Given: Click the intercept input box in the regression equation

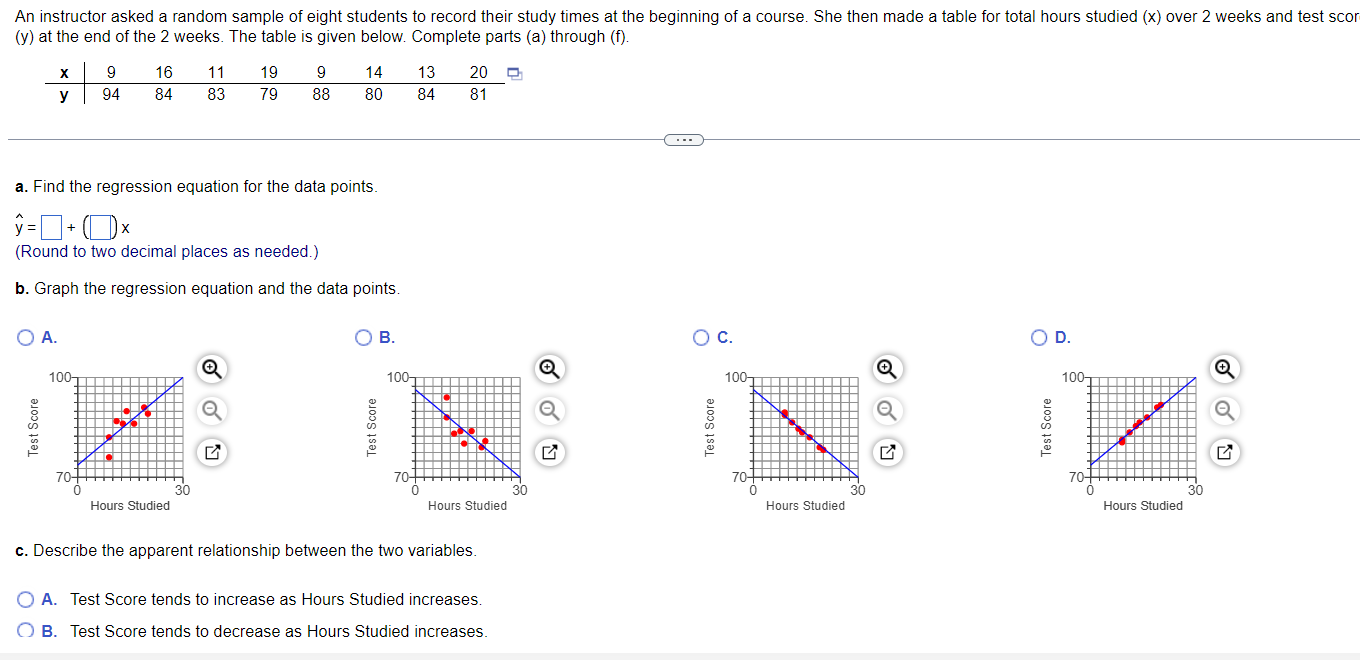Looking at the screenshot, I should (50, 227).
